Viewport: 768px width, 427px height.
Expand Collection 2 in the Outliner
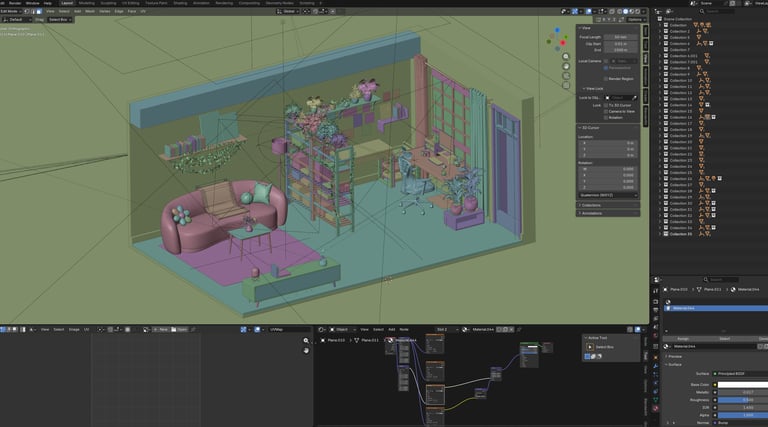click(660, 31)
